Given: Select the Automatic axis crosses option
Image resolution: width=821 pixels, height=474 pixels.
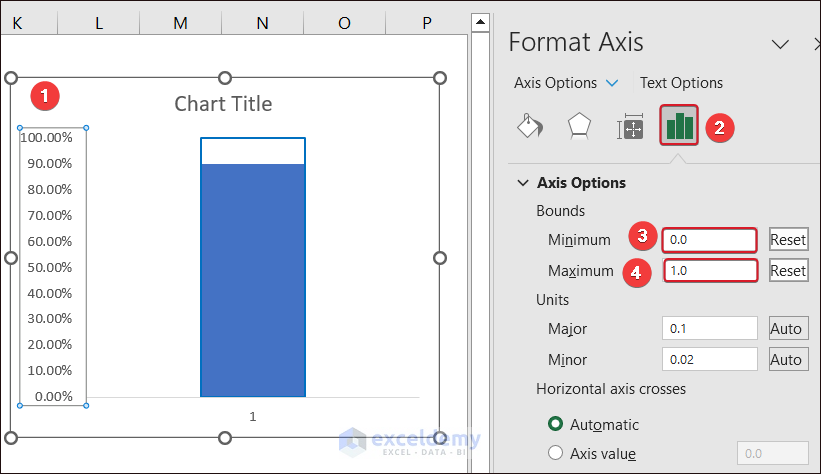Looking at the screenshot, I should point(556,424).
